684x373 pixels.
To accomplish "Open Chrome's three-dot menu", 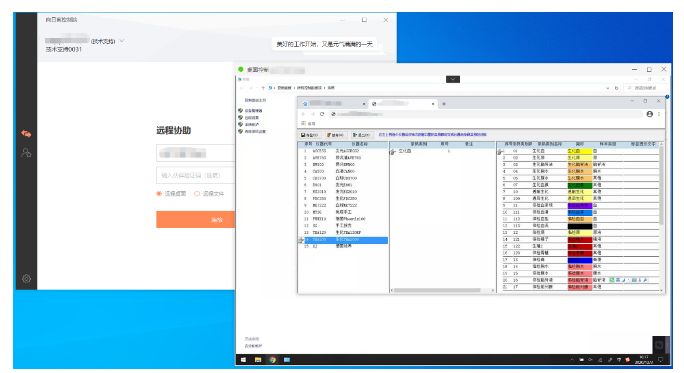I will [x=659, y=114].
